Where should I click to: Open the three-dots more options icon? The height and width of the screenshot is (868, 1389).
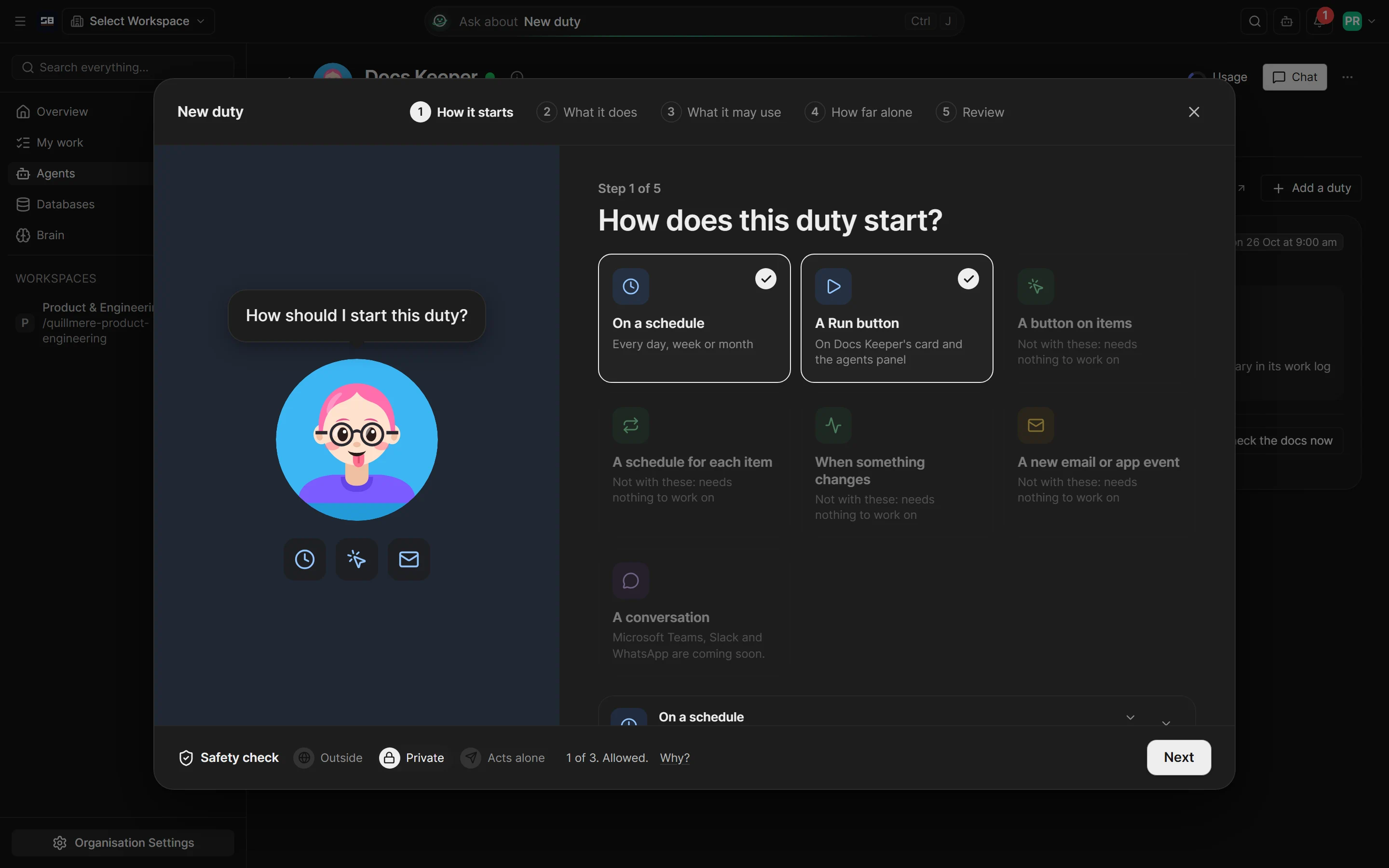point(1348,77)
